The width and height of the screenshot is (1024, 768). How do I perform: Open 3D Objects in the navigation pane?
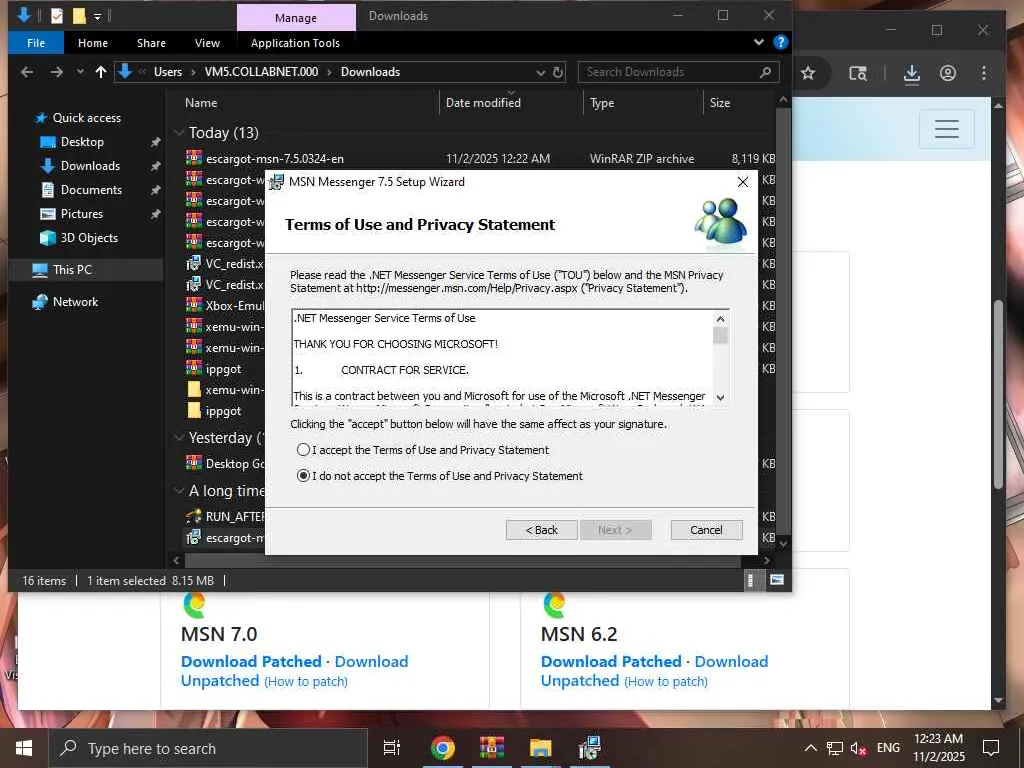[x=89, y=238]
